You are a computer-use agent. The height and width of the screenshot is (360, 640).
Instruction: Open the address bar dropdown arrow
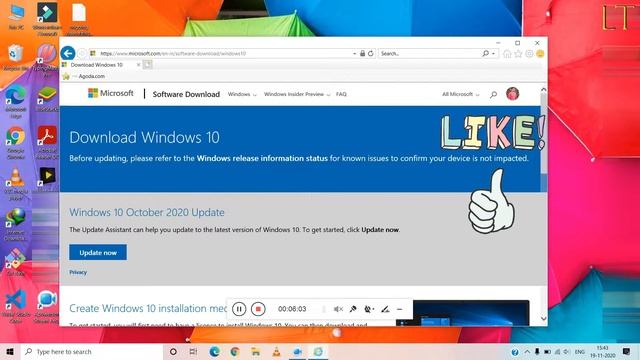point(354,53)
